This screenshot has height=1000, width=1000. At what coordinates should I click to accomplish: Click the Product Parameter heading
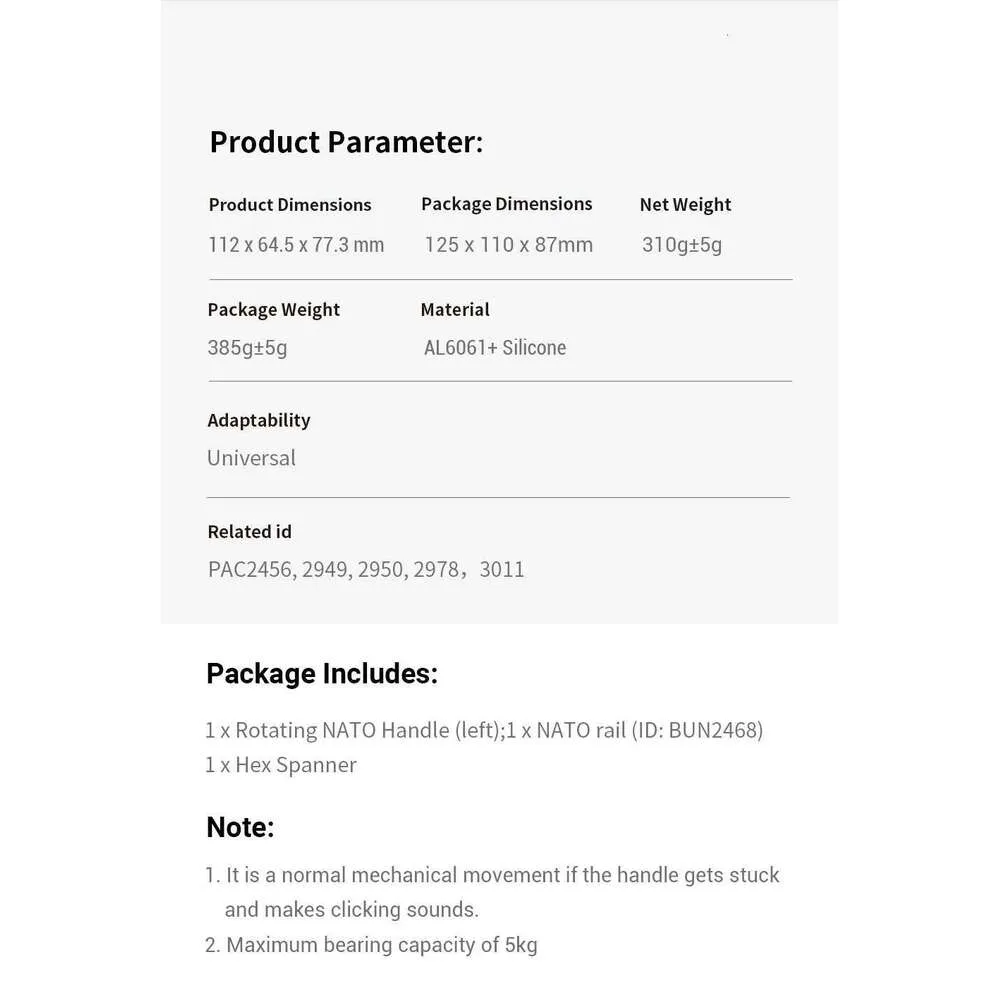346,142
